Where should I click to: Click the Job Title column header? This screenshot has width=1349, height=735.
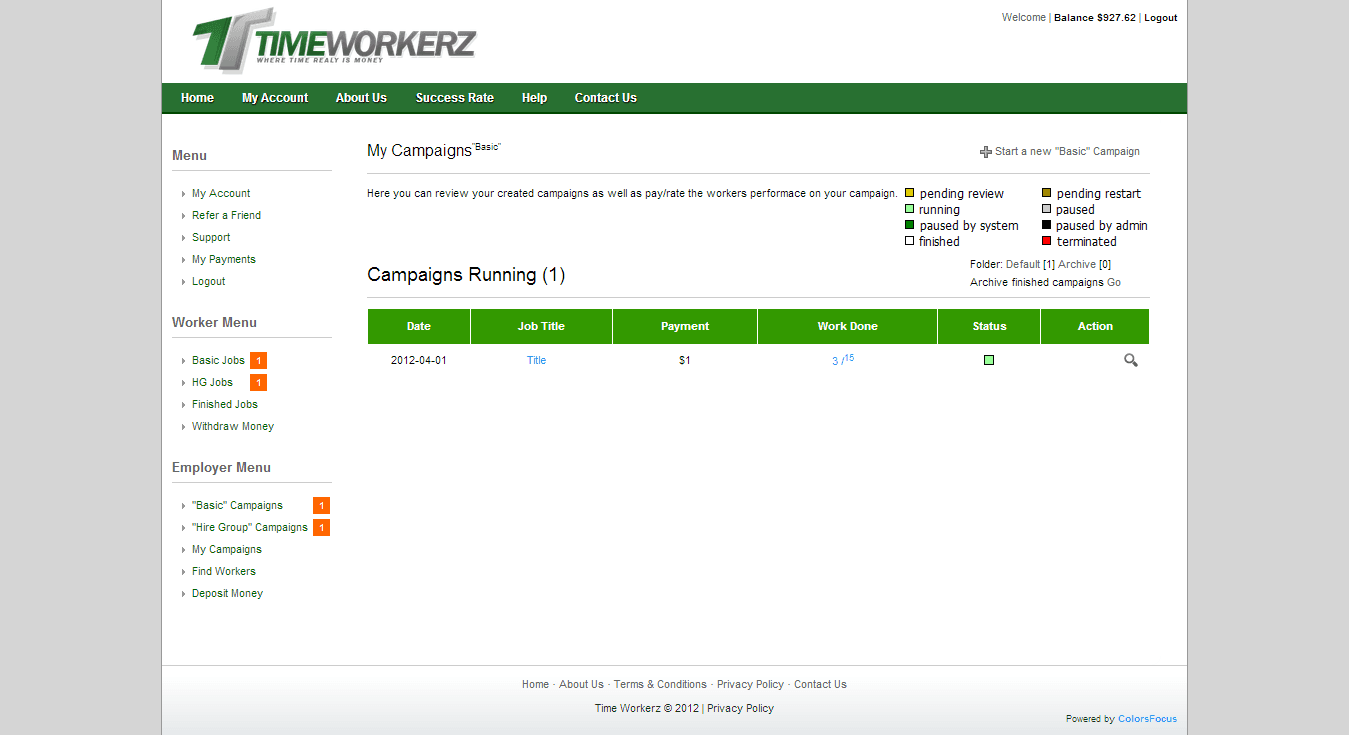tap(541, 327)
